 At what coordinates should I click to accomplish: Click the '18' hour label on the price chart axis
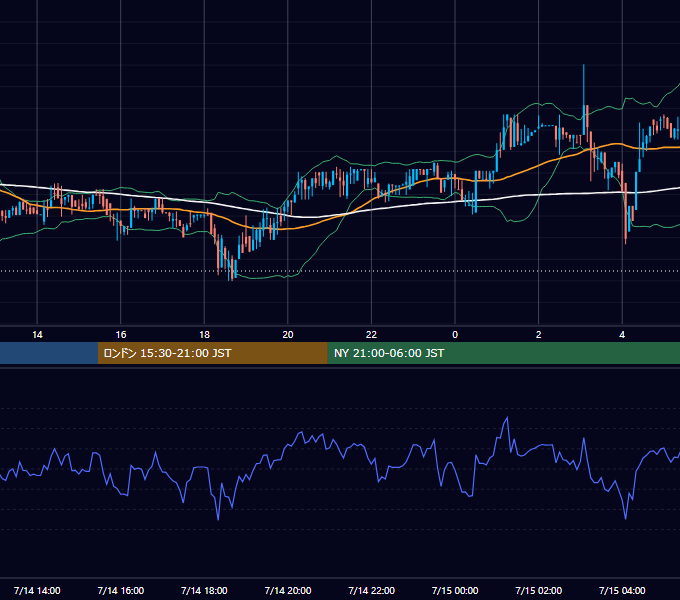click(x=204, y=335)
